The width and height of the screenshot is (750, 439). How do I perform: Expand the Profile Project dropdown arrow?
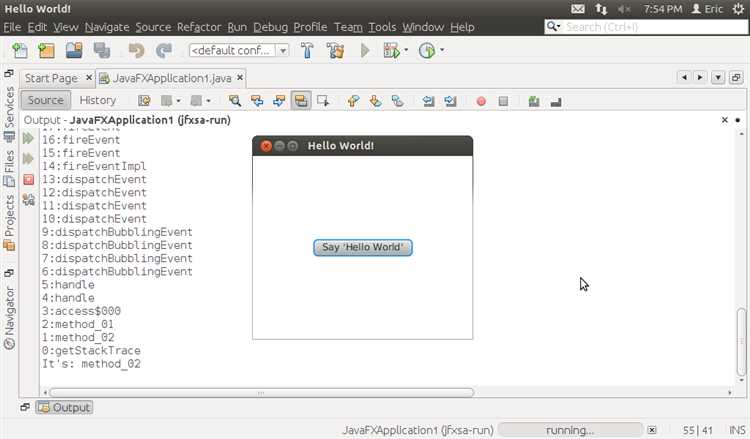(x=442, y=50)
